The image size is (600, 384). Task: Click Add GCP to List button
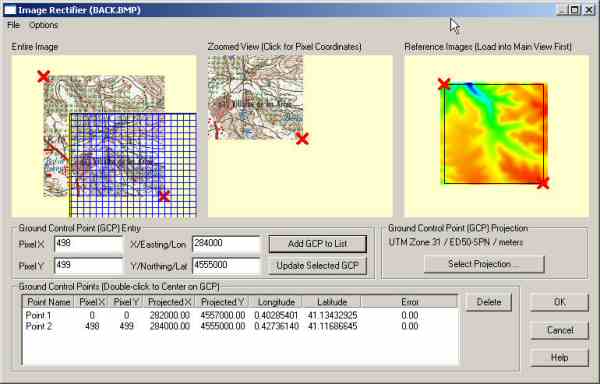[318, 244]
